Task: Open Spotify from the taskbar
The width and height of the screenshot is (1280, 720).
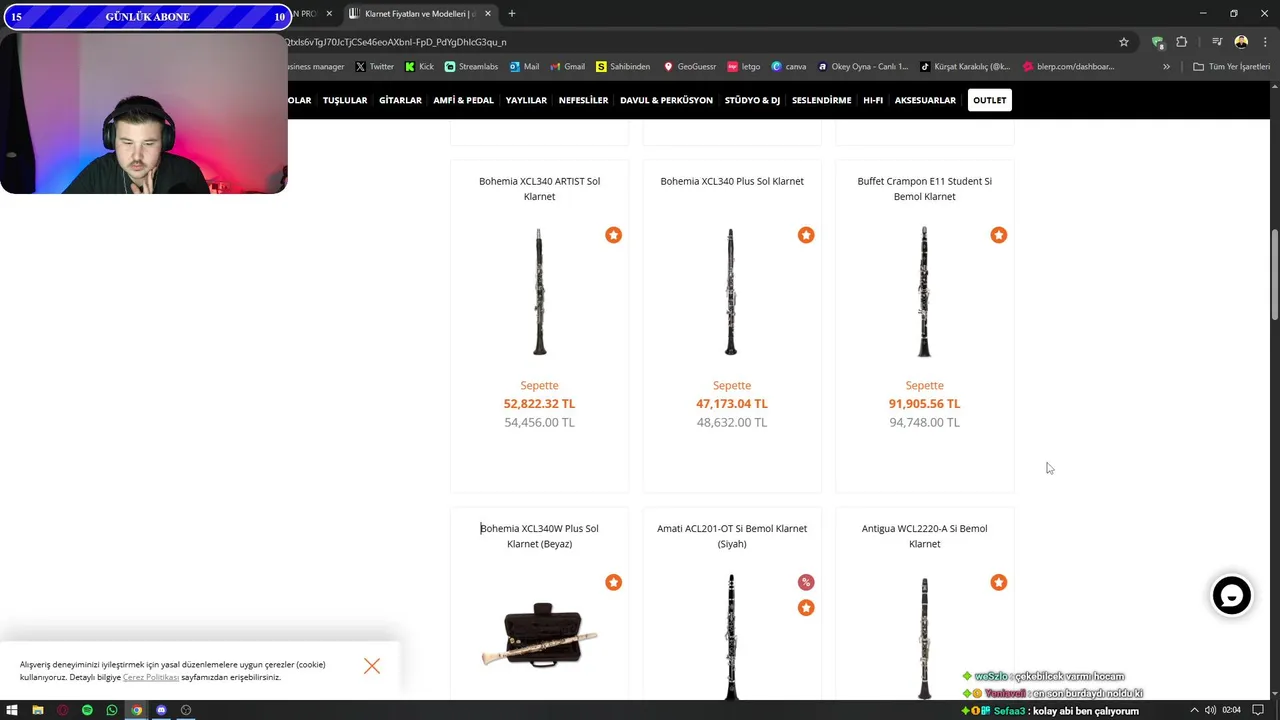Action: point(87,710)
